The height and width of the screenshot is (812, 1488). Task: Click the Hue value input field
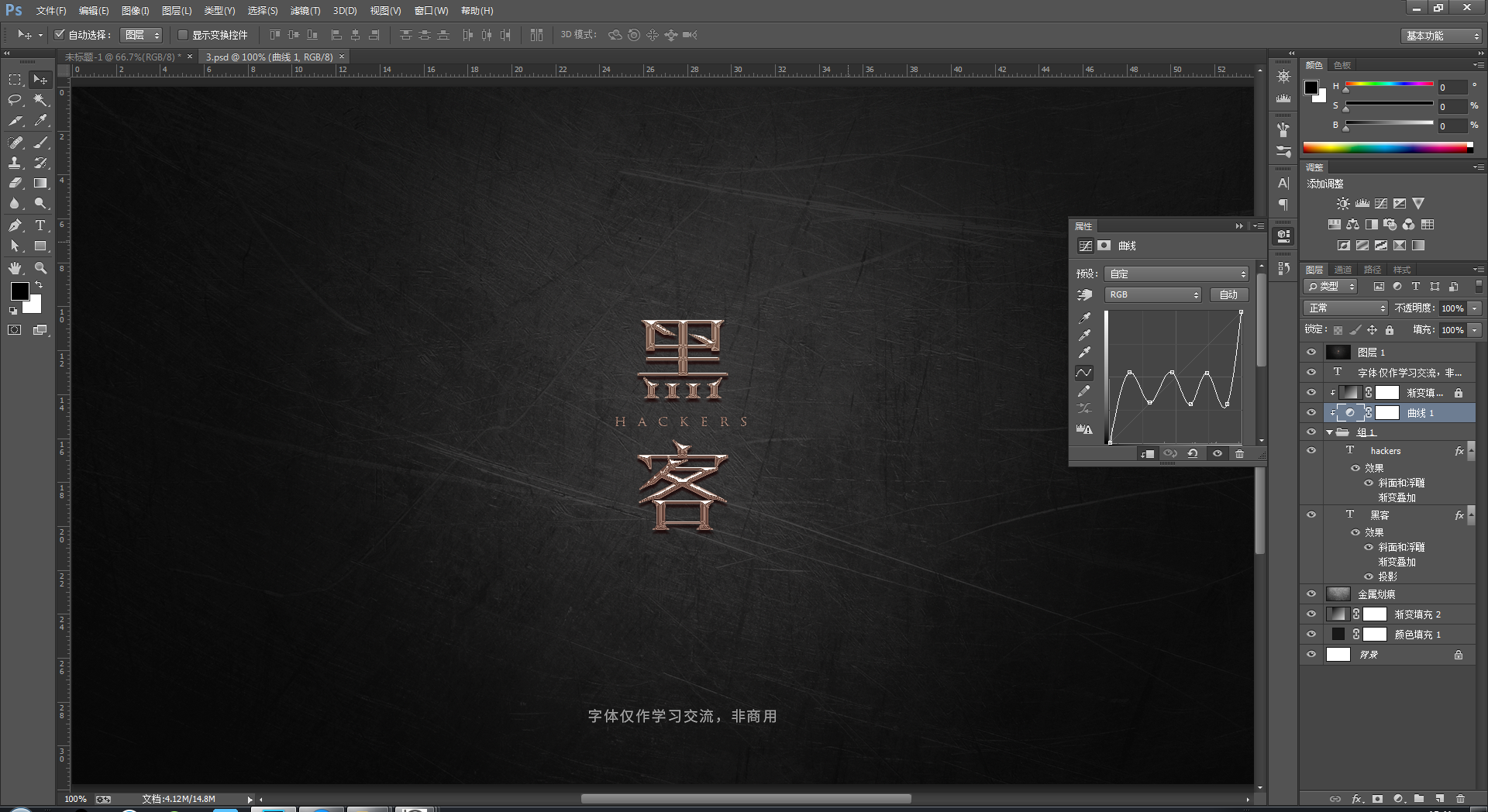[1452, 88]
